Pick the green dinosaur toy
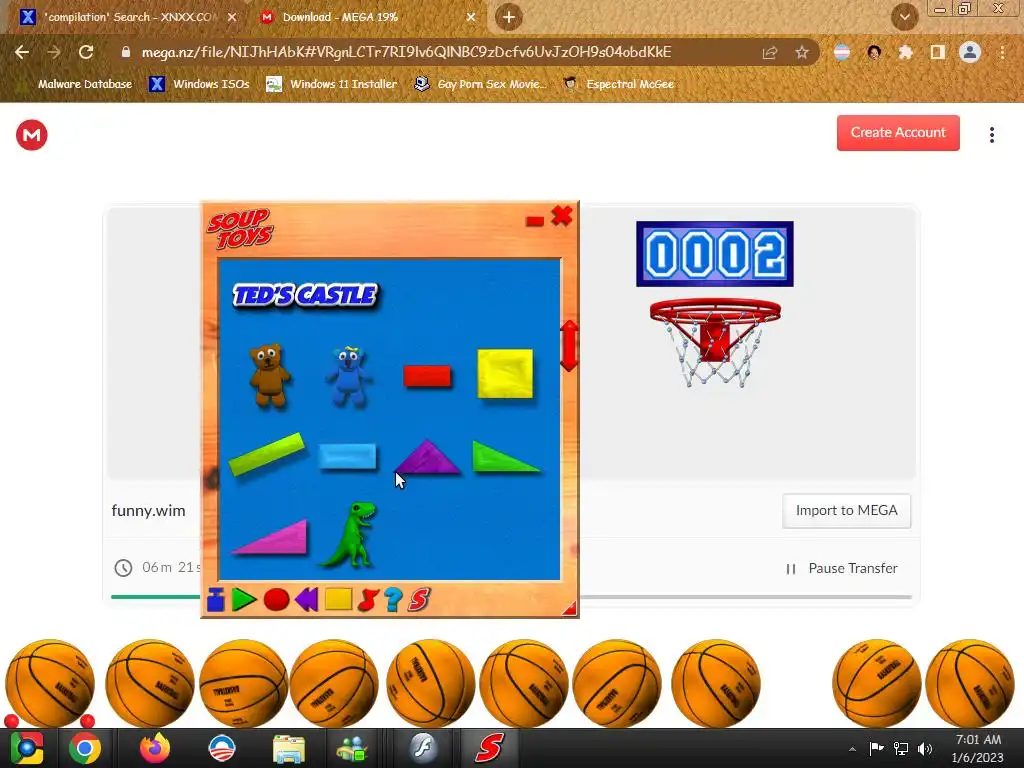The image size is (1024, 768). coord(350,534)
